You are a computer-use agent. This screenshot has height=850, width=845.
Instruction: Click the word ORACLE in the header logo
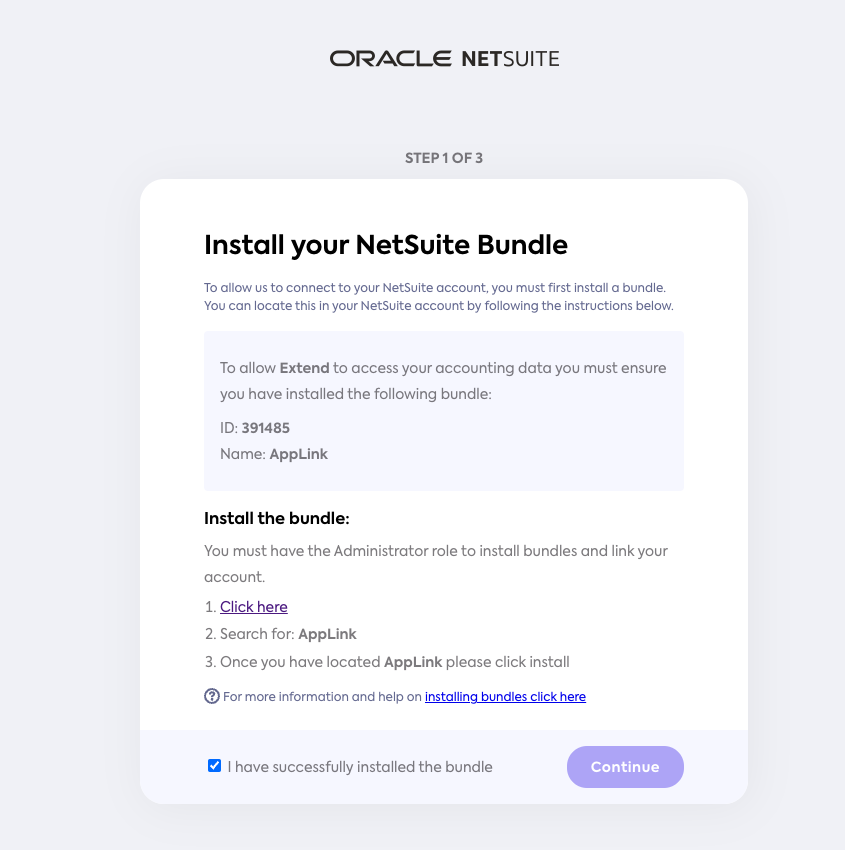tap(390, 58)
